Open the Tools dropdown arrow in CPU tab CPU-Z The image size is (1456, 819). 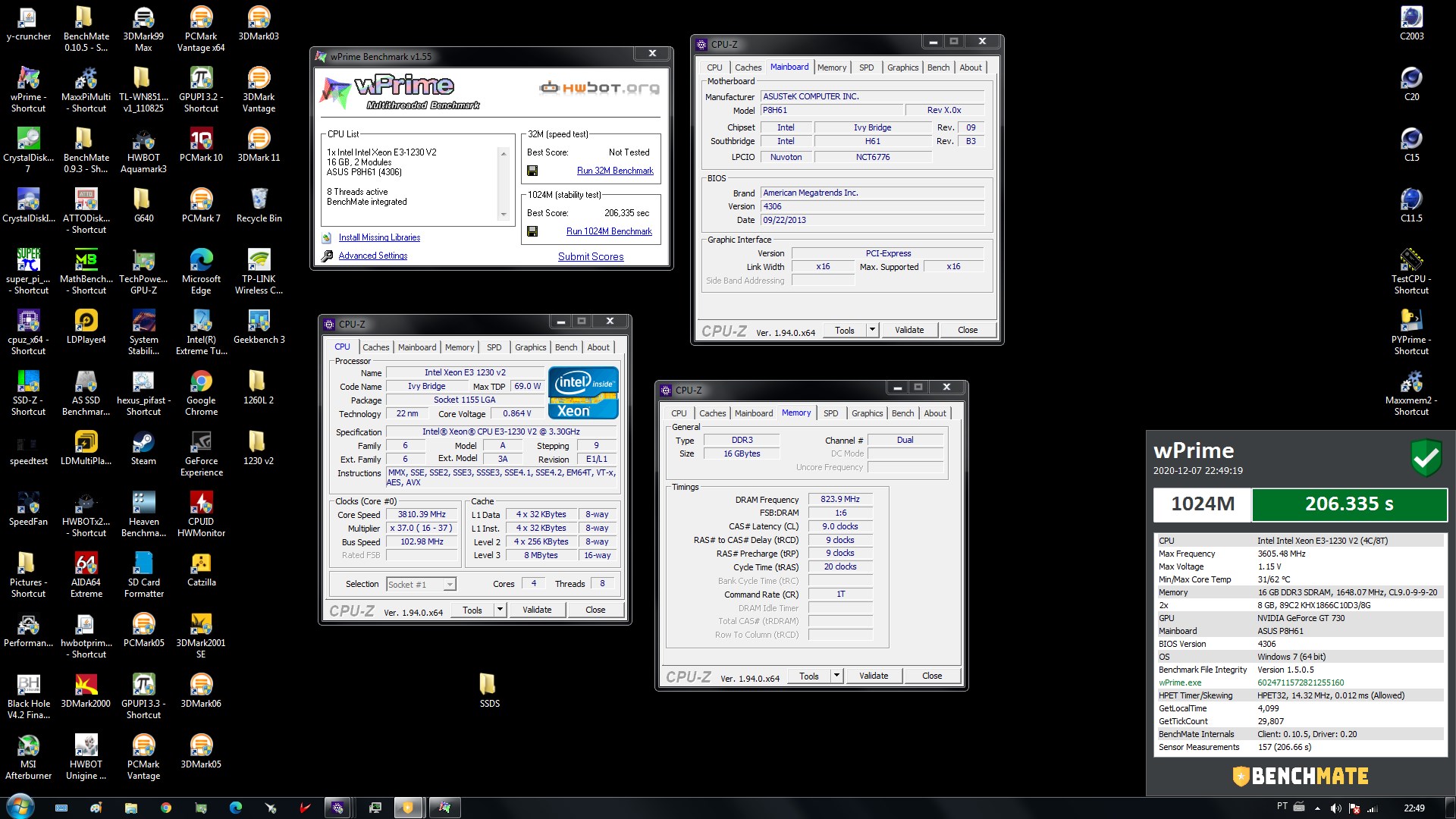pos(500,610)
